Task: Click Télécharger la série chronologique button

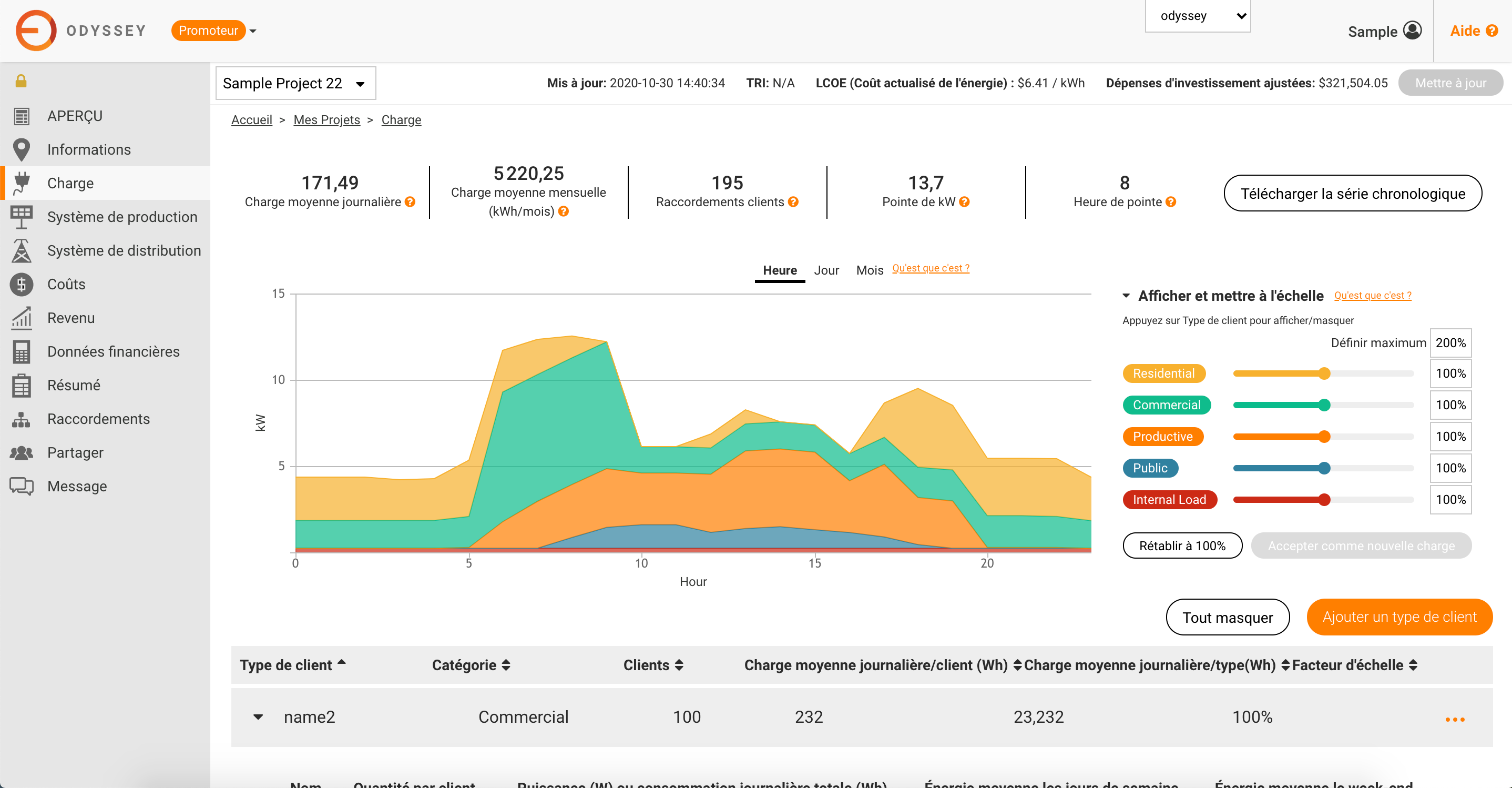Action: click(1352, 194)
